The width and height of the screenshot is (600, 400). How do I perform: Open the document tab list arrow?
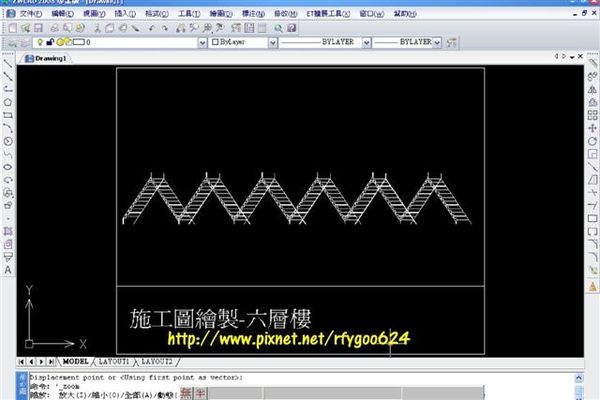click(572, 57)
